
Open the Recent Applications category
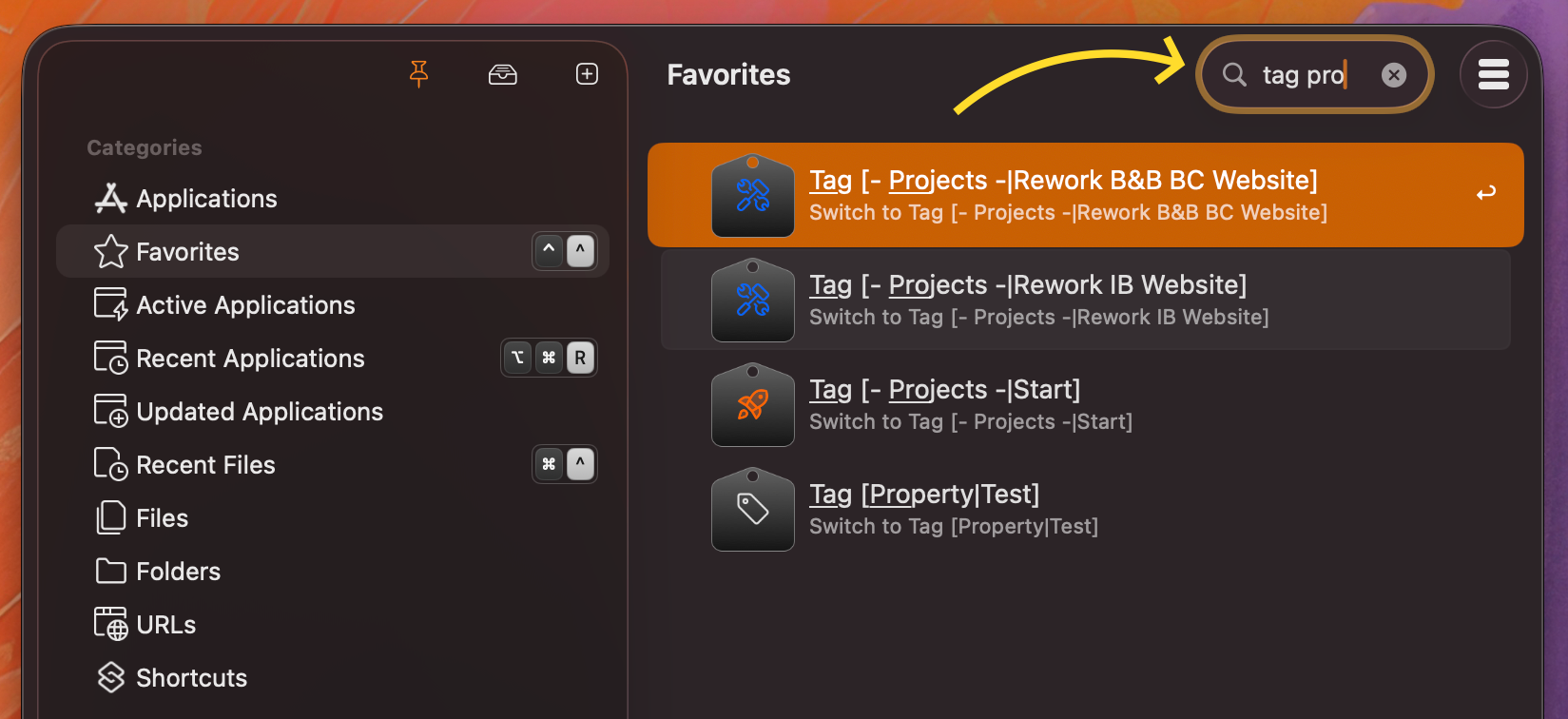[x=250, y=358]
